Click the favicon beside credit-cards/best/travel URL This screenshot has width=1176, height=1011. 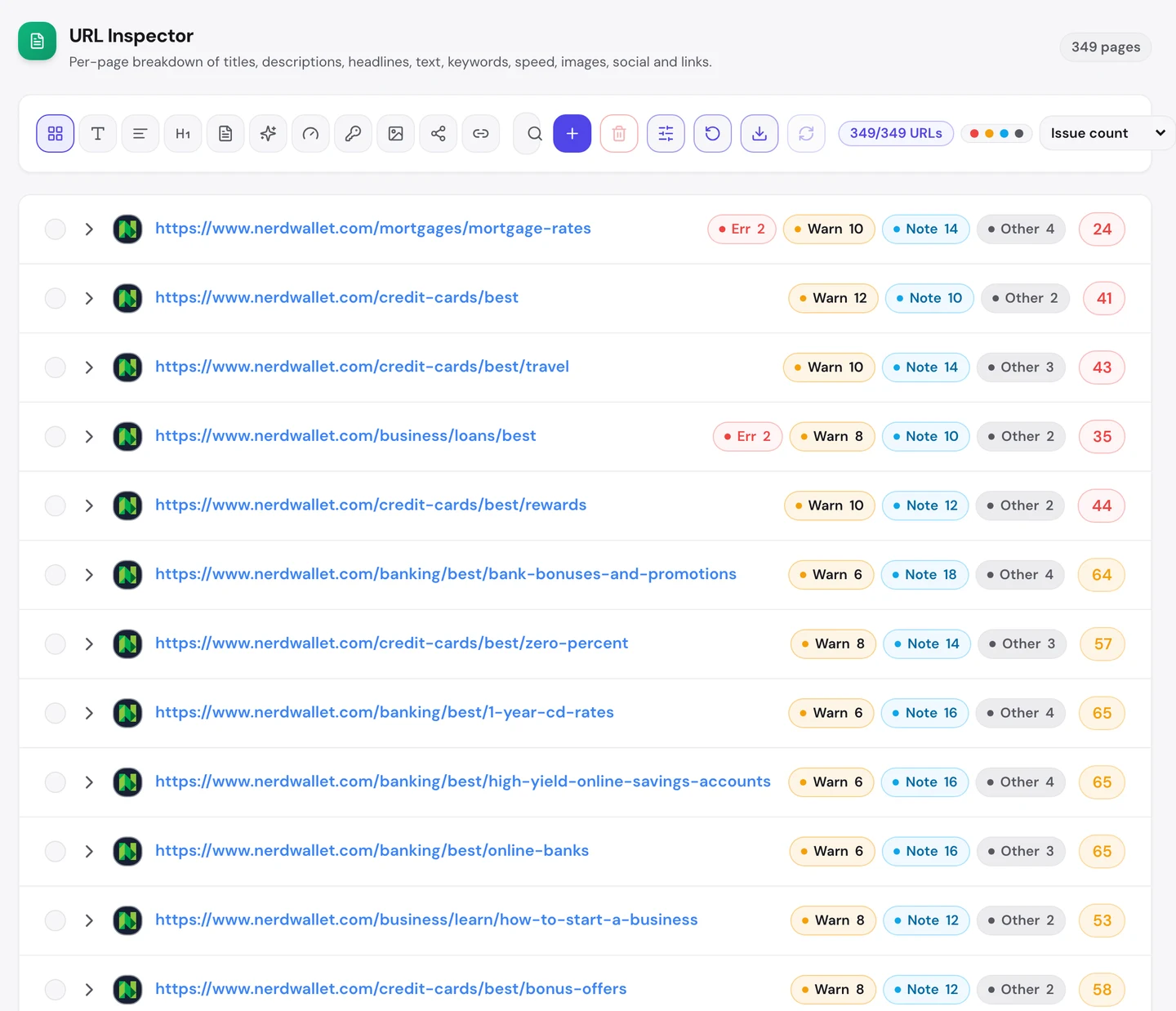(127, 367)
